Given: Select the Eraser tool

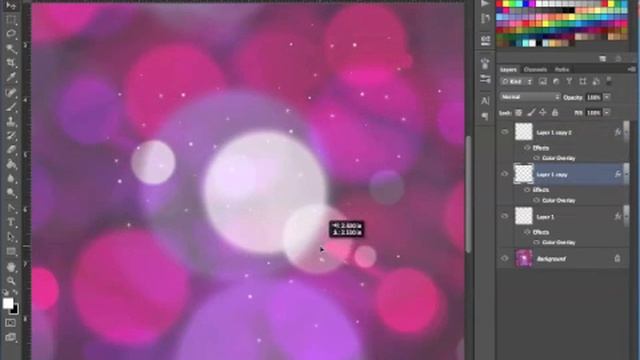Looking at the screenshot, I should [11, 150].
